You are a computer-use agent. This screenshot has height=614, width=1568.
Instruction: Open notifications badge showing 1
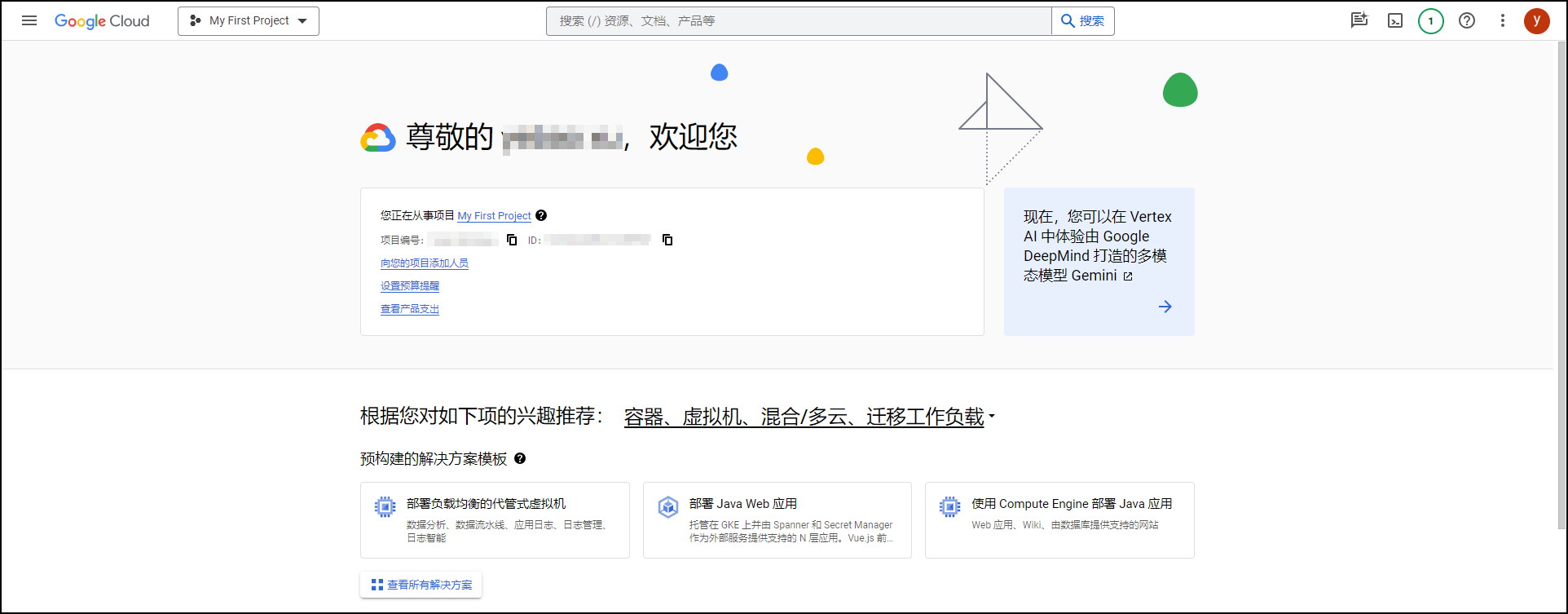[1431, 21]
